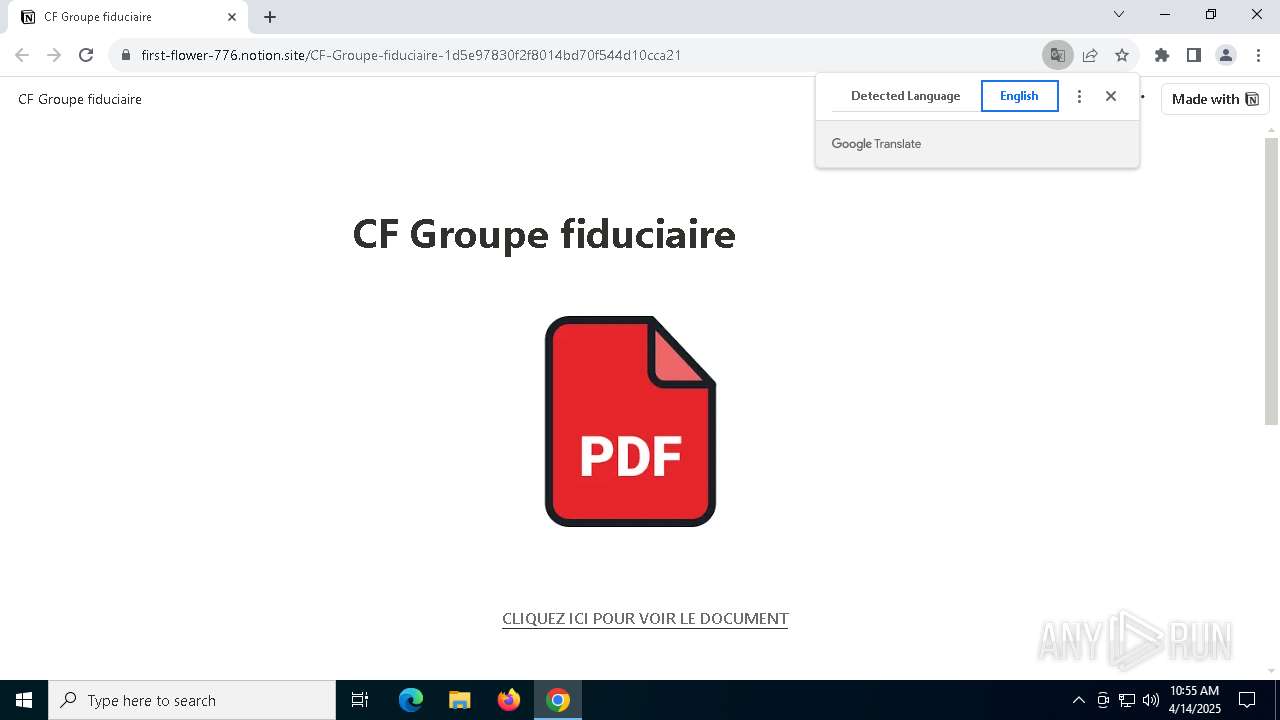Click the Made with Notion button

click(1215, 99)
